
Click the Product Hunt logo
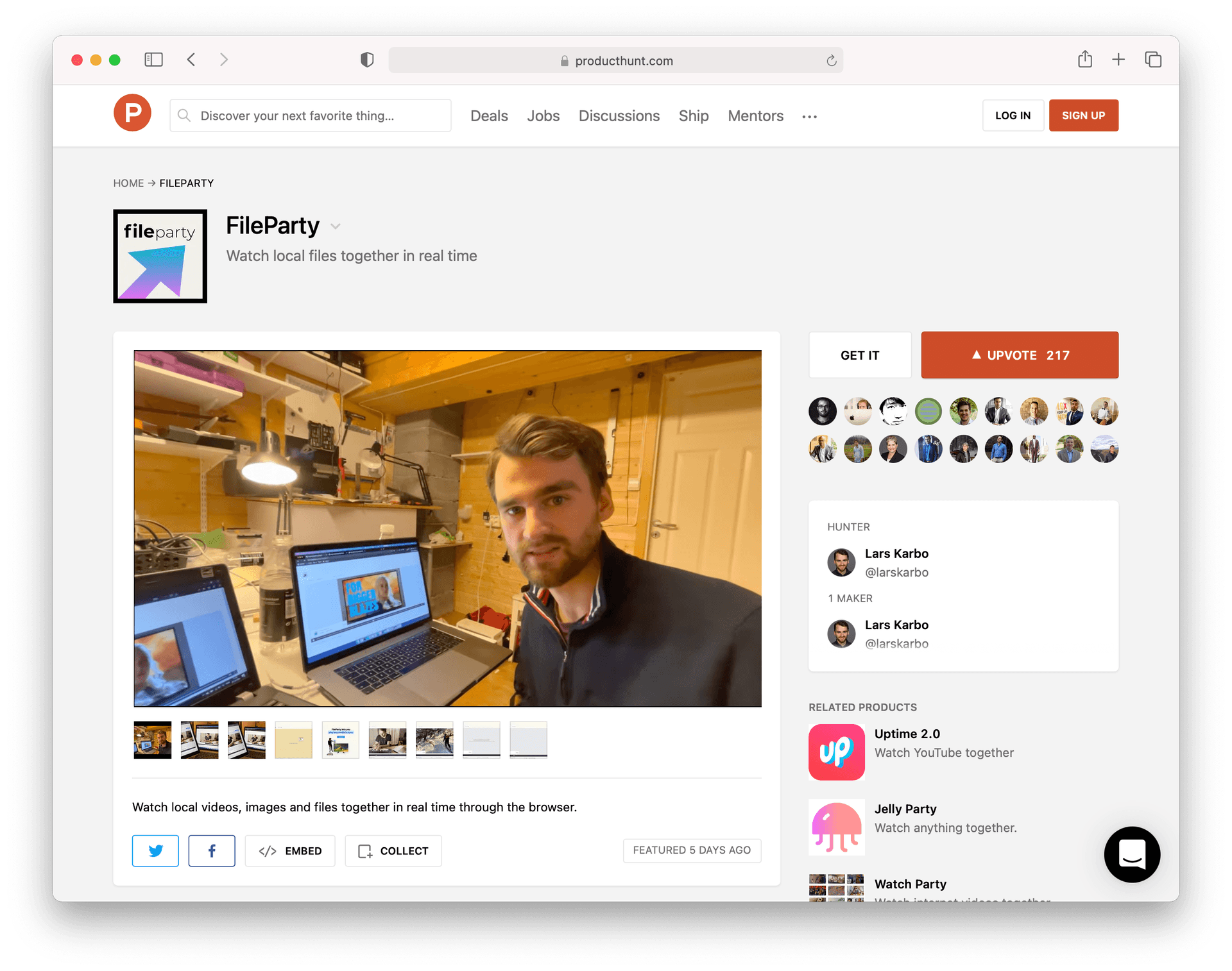132,113
